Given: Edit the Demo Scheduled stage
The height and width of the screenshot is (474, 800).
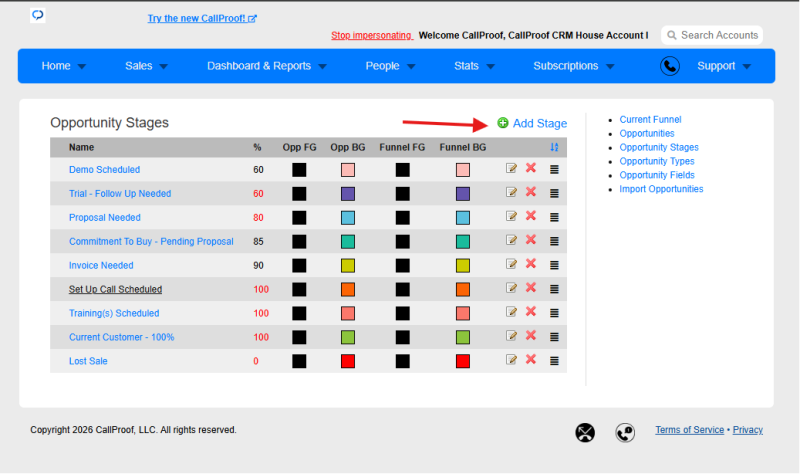Looking at the screenshot, I should (x=511, y=168).
